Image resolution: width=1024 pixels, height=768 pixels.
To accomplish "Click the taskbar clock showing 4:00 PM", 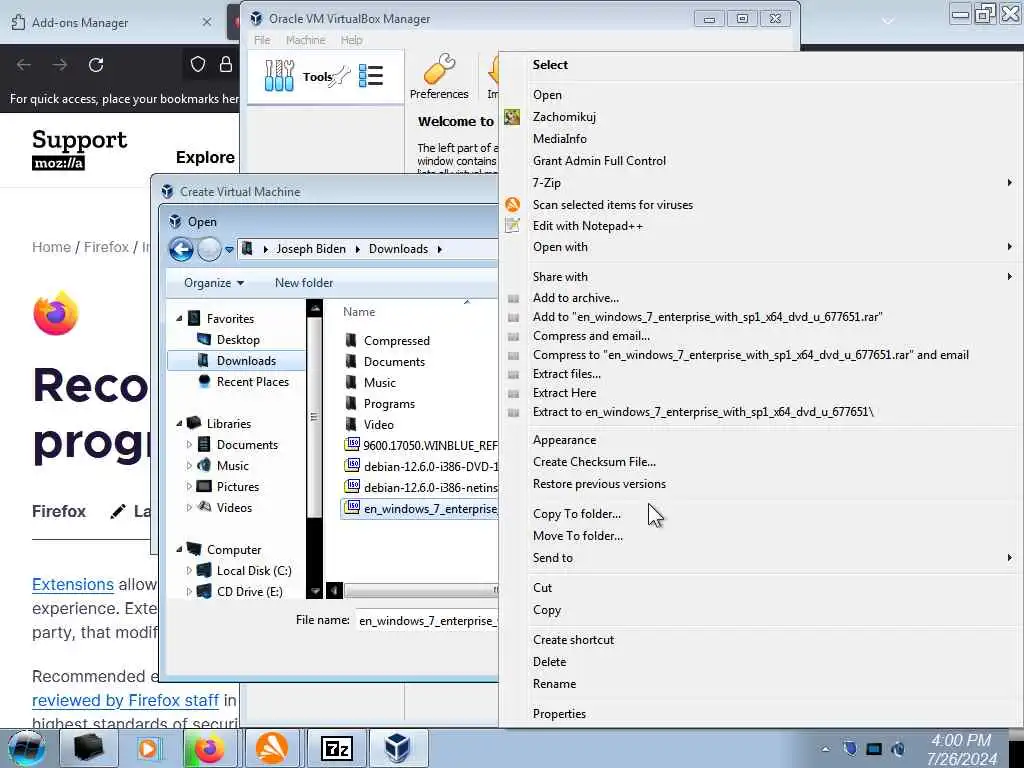I will (x=962, y=750).
